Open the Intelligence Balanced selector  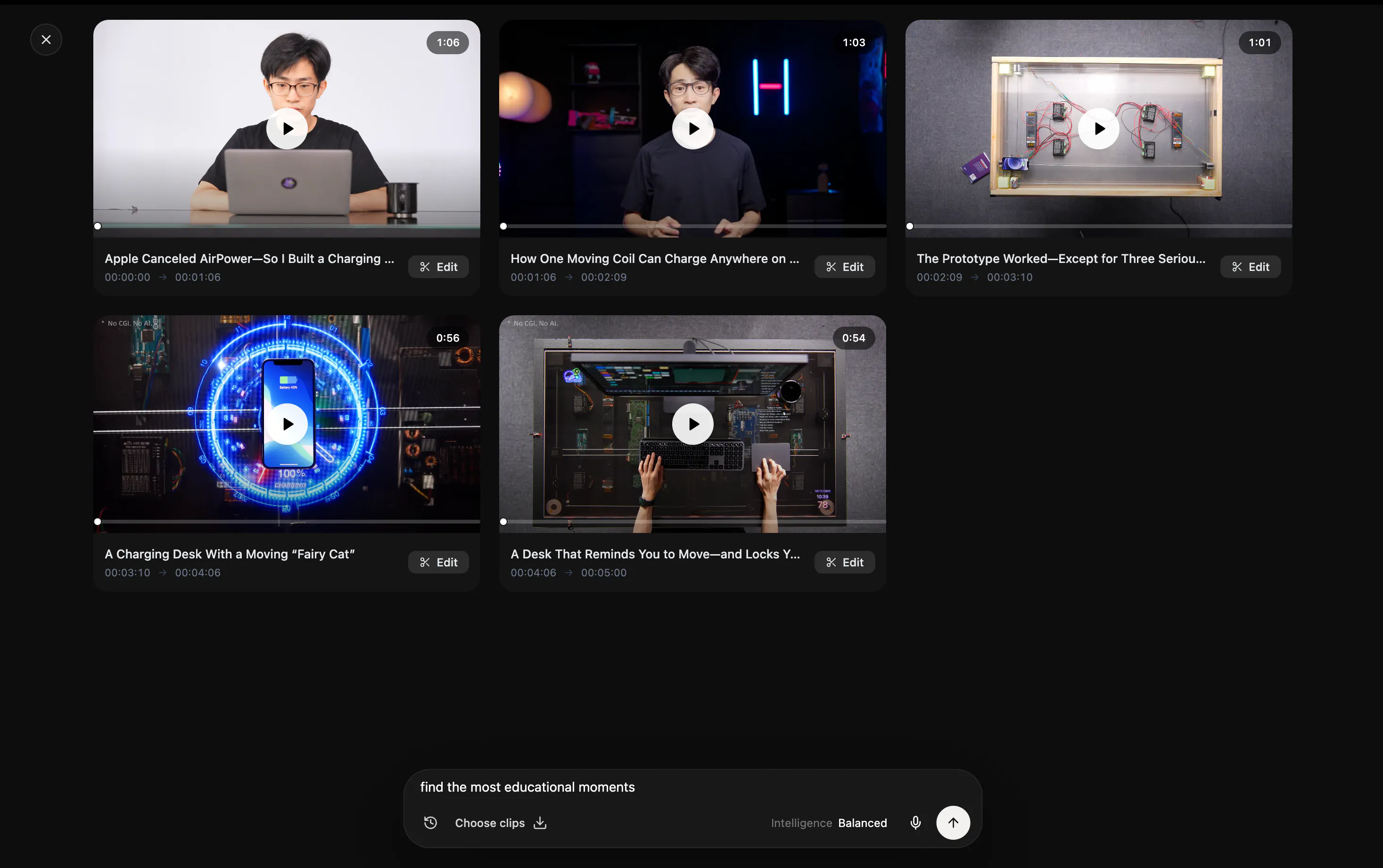(x=828, y=823)
